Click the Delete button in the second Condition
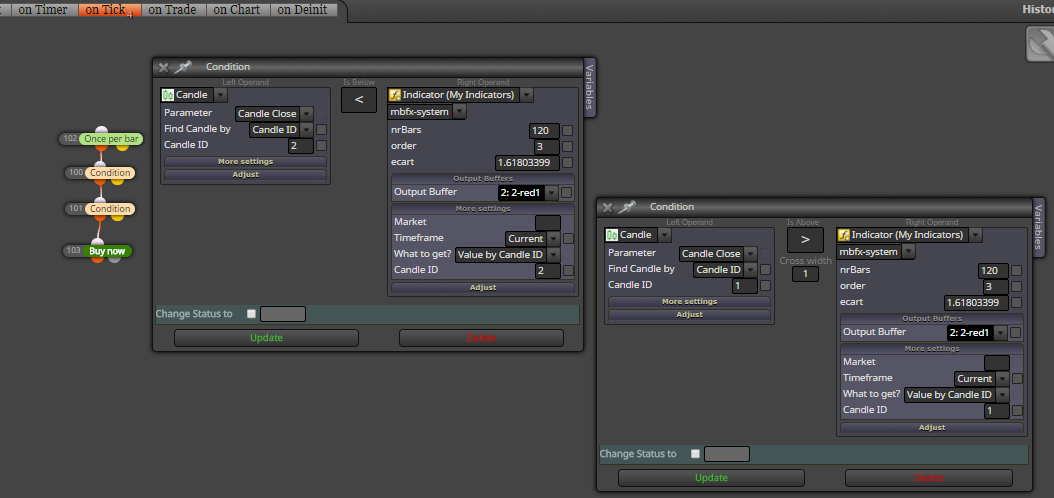1054x498 pixels. click(929, 478)
